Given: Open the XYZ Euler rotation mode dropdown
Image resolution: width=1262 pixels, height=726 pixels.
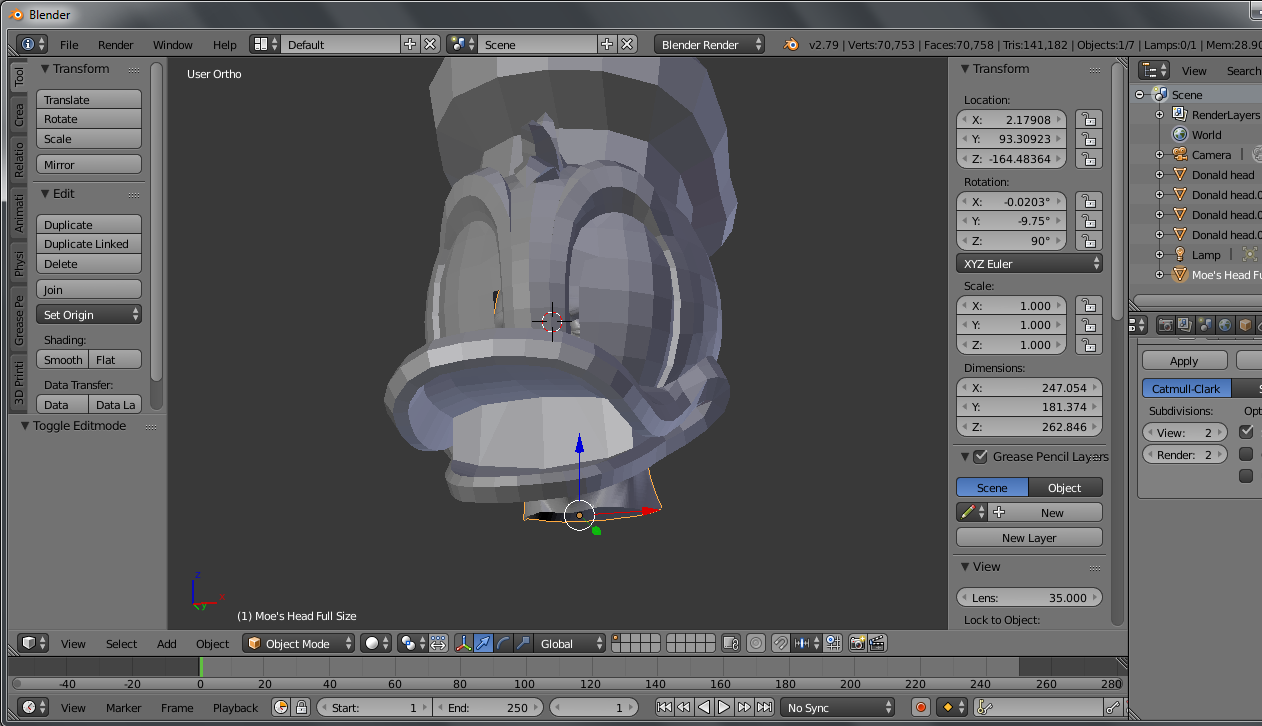Looking at the screenshot, I should click(1029, 263).
